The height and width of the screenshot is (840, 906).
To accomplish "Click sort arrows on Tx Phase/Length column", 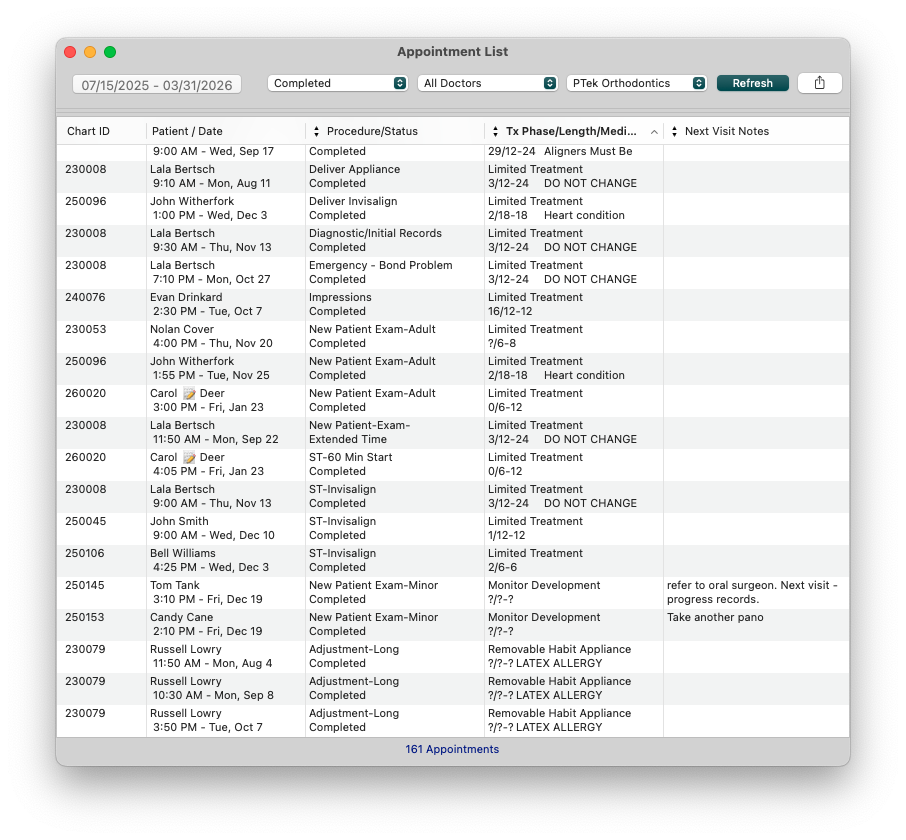I will (x=495, y=132).
